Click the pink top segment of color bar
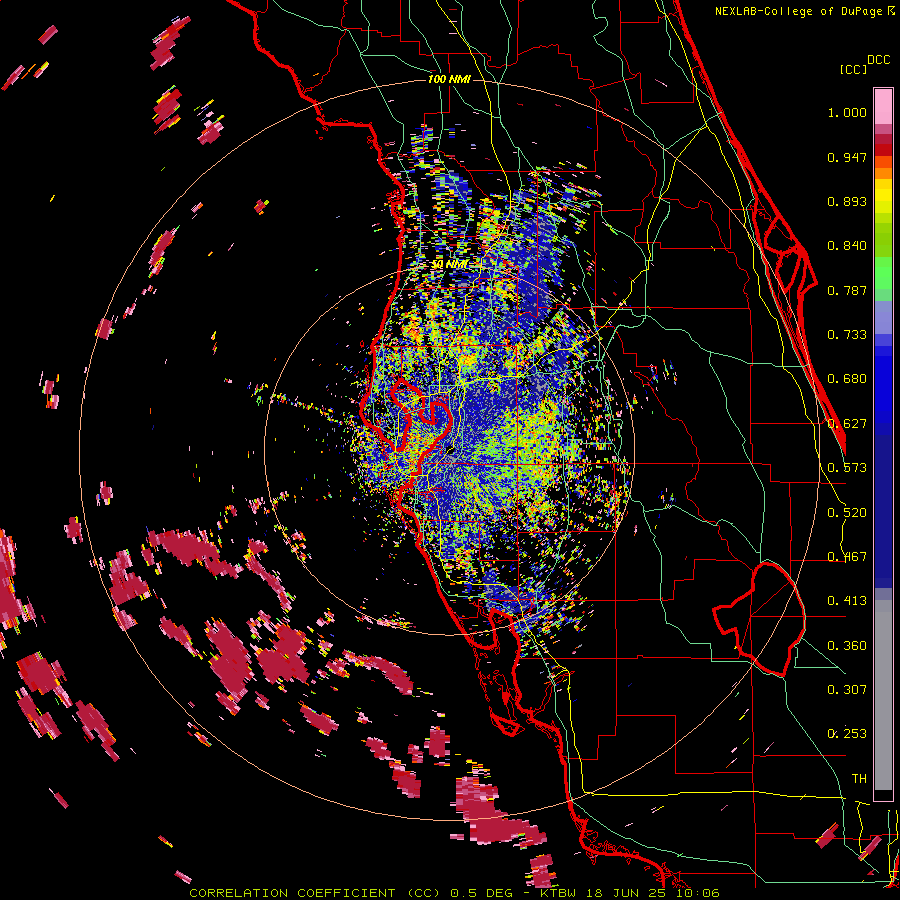Image resolution: width=900 pixels, height=900 pixels. coord(883,107)
